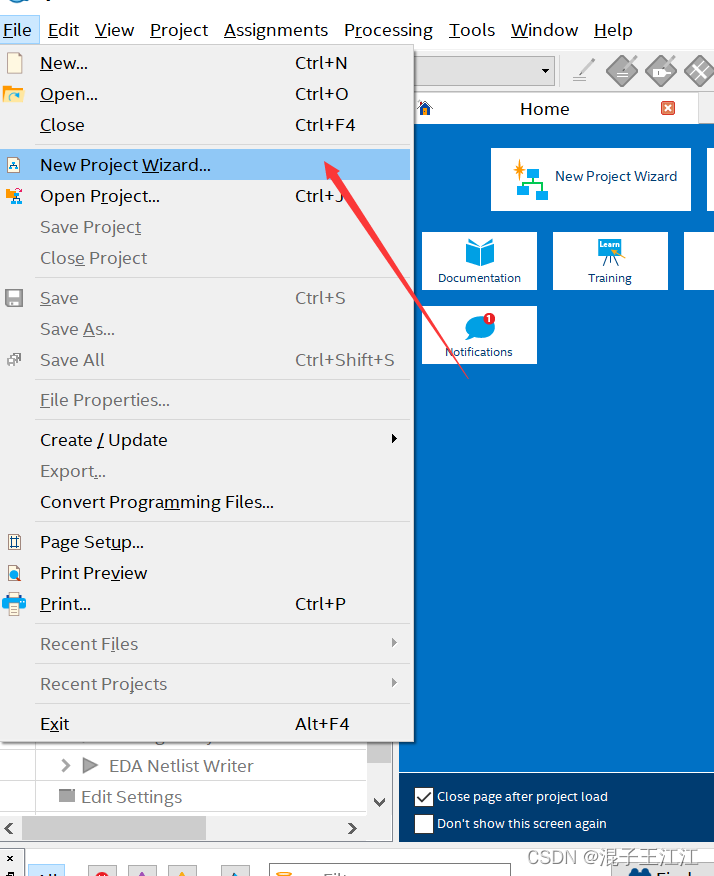Image resolution: width=714 pixels, height=876 pixels.
Task: Click the tasks panel scroll right arrow
Action: [352, 828]
